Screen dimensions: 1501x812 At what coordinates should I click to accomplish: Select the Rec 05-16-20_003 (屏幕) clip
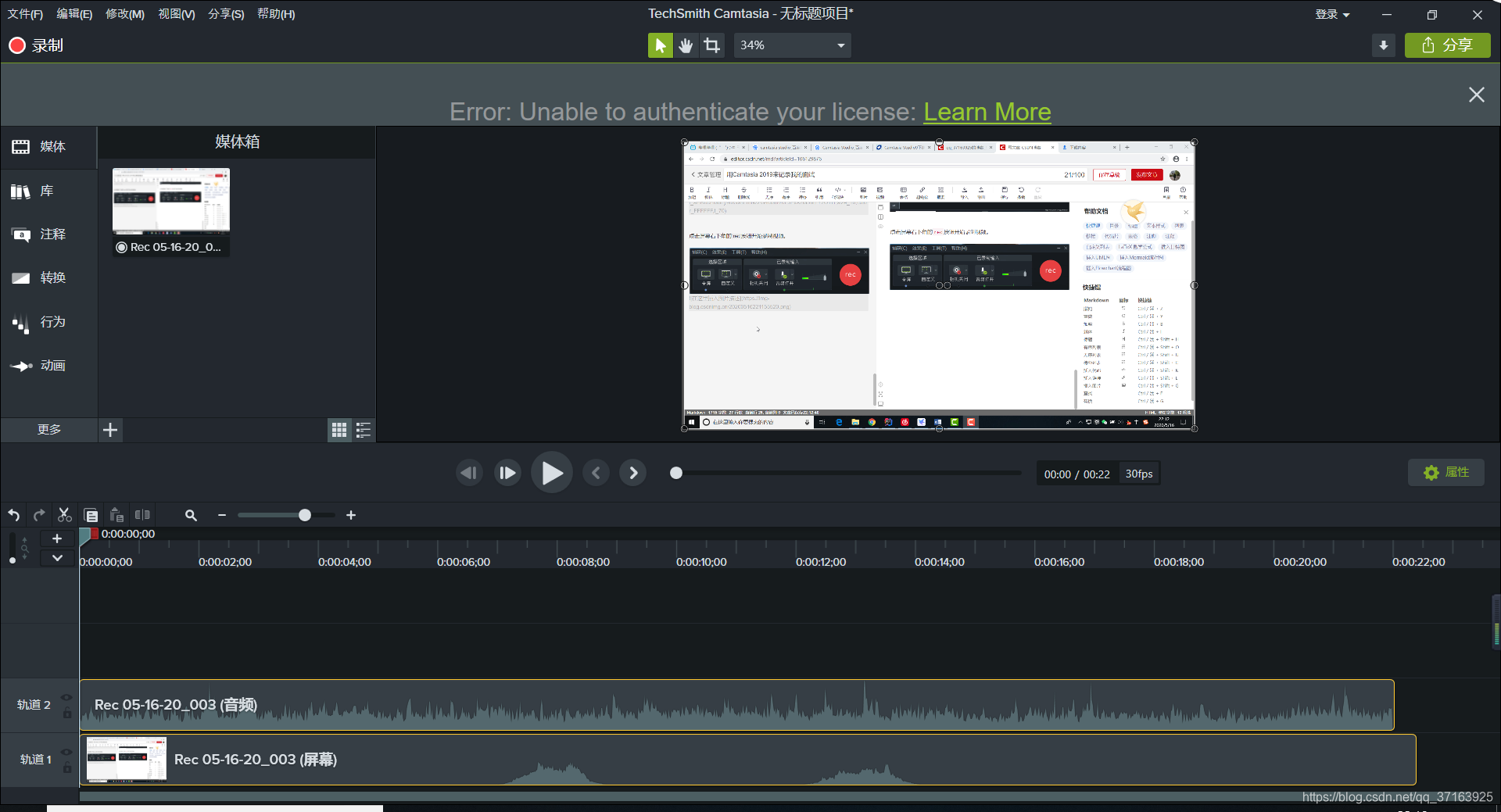click(747, 760)
